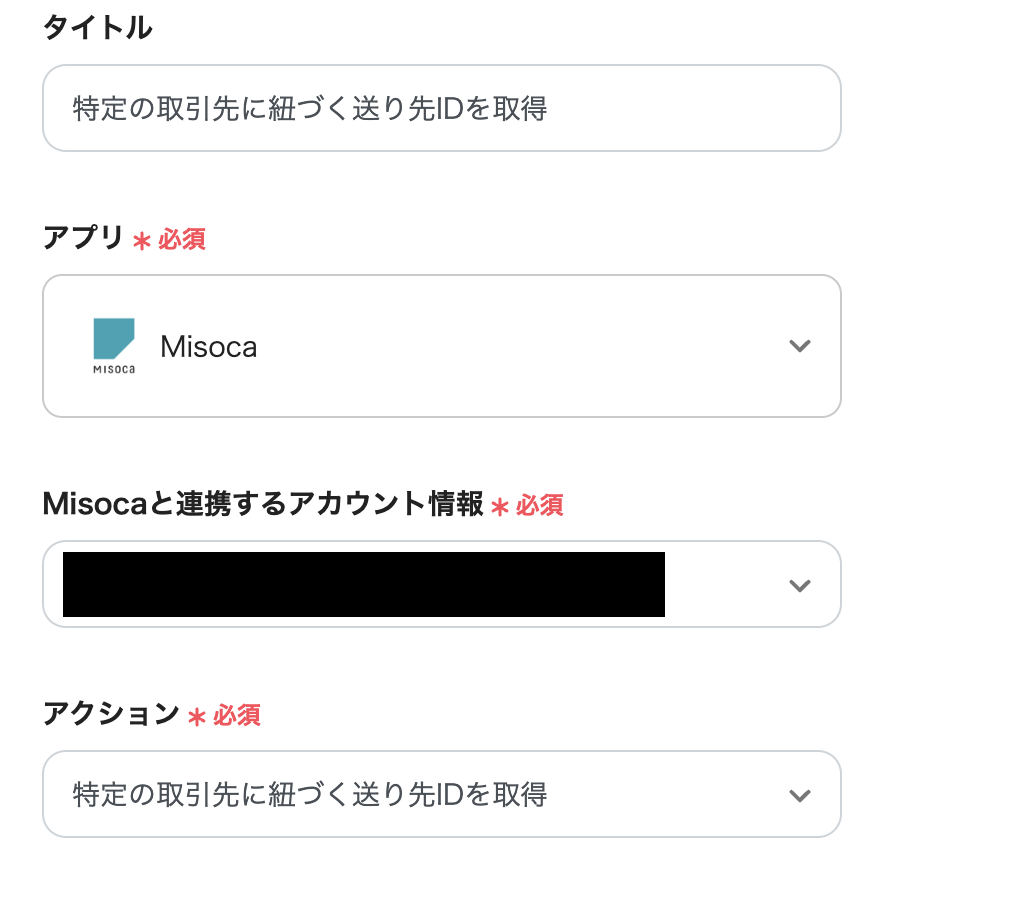Click the red asterisk next to アカウント情報
Viewport: 1026px width, 902px height.
500,507
